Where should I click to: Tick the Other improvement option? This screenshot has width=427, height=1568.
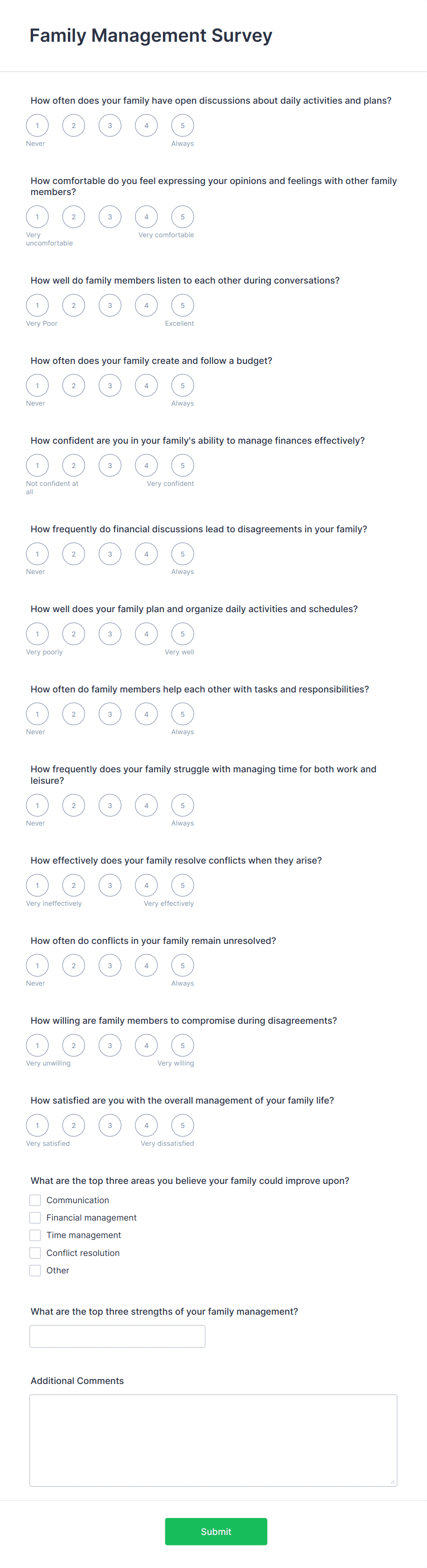[x=35, y=1270]
